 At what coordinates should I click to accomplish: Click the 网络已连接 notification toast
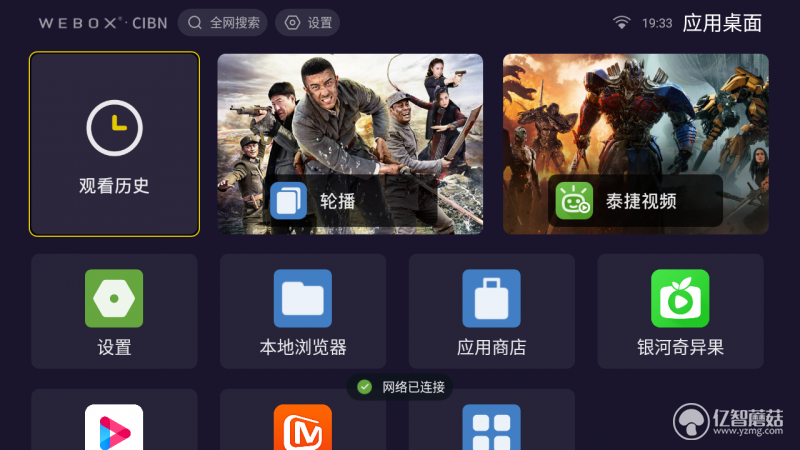[x=399, y=387]
